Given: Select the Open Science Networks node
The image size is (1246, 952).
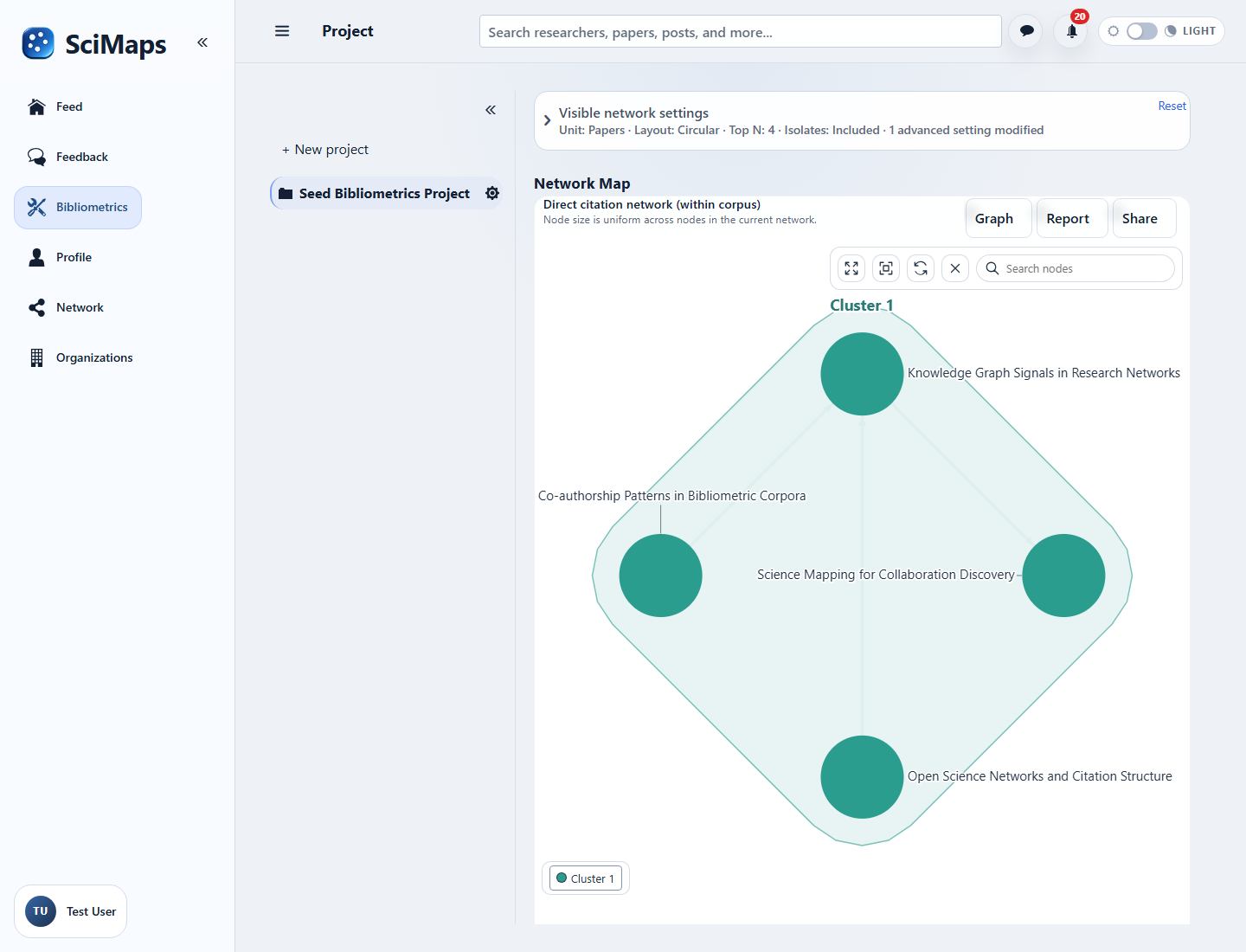Looking at the screenshot, I should click(x=862, y=777).
